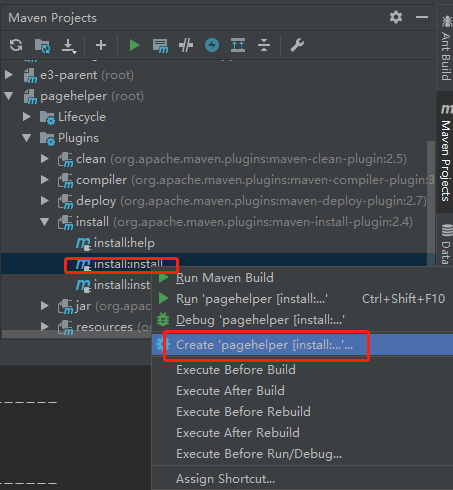This screenshot has width=453, height=490.
Task: Click the Download Sources and Documentation icon
Action: pos(69,46)
